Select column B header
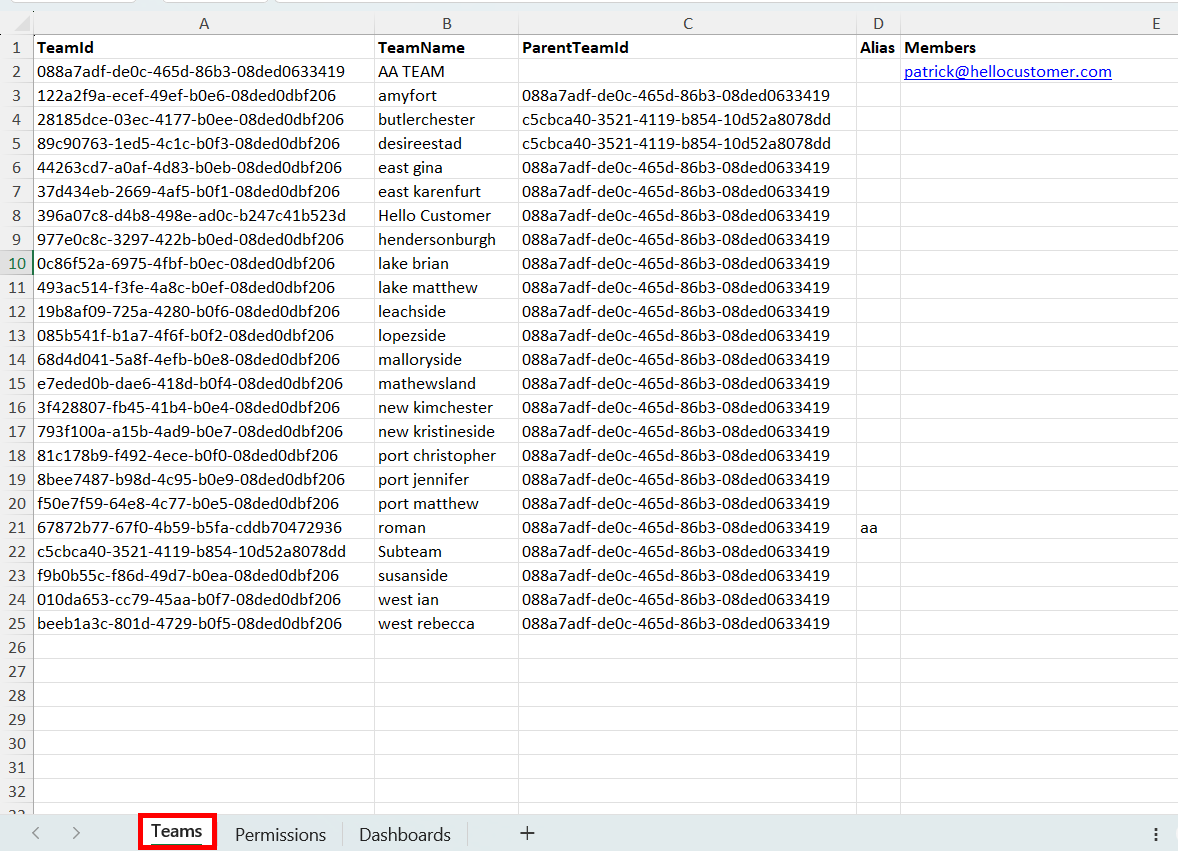The image size is (1178, 851). point(446,24)
